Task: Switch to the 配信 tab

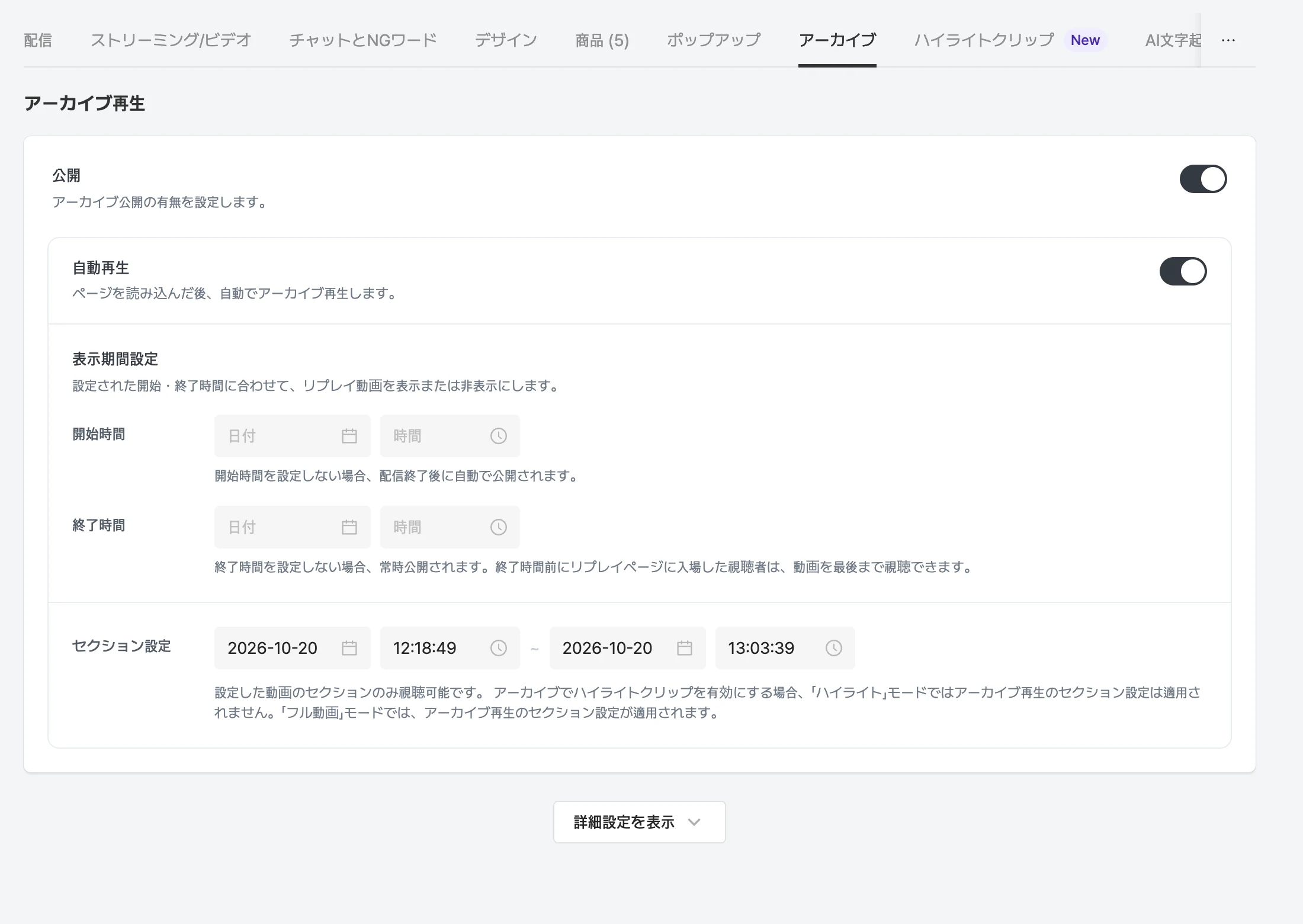Action: 38,40
